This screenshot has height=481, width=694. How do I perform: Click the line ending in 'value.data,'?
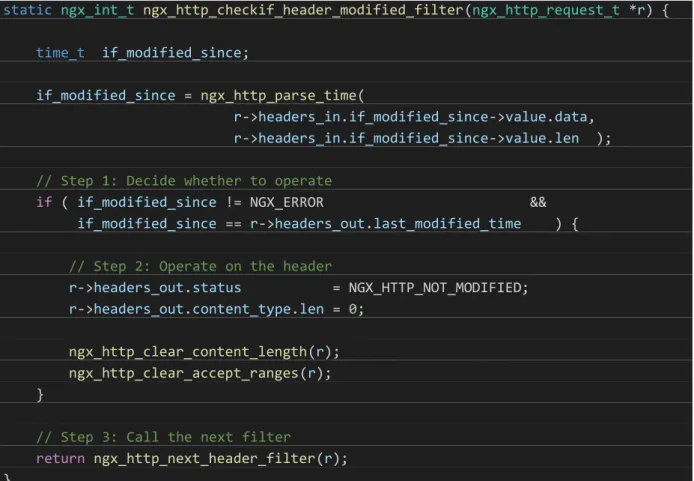(414, 117)
